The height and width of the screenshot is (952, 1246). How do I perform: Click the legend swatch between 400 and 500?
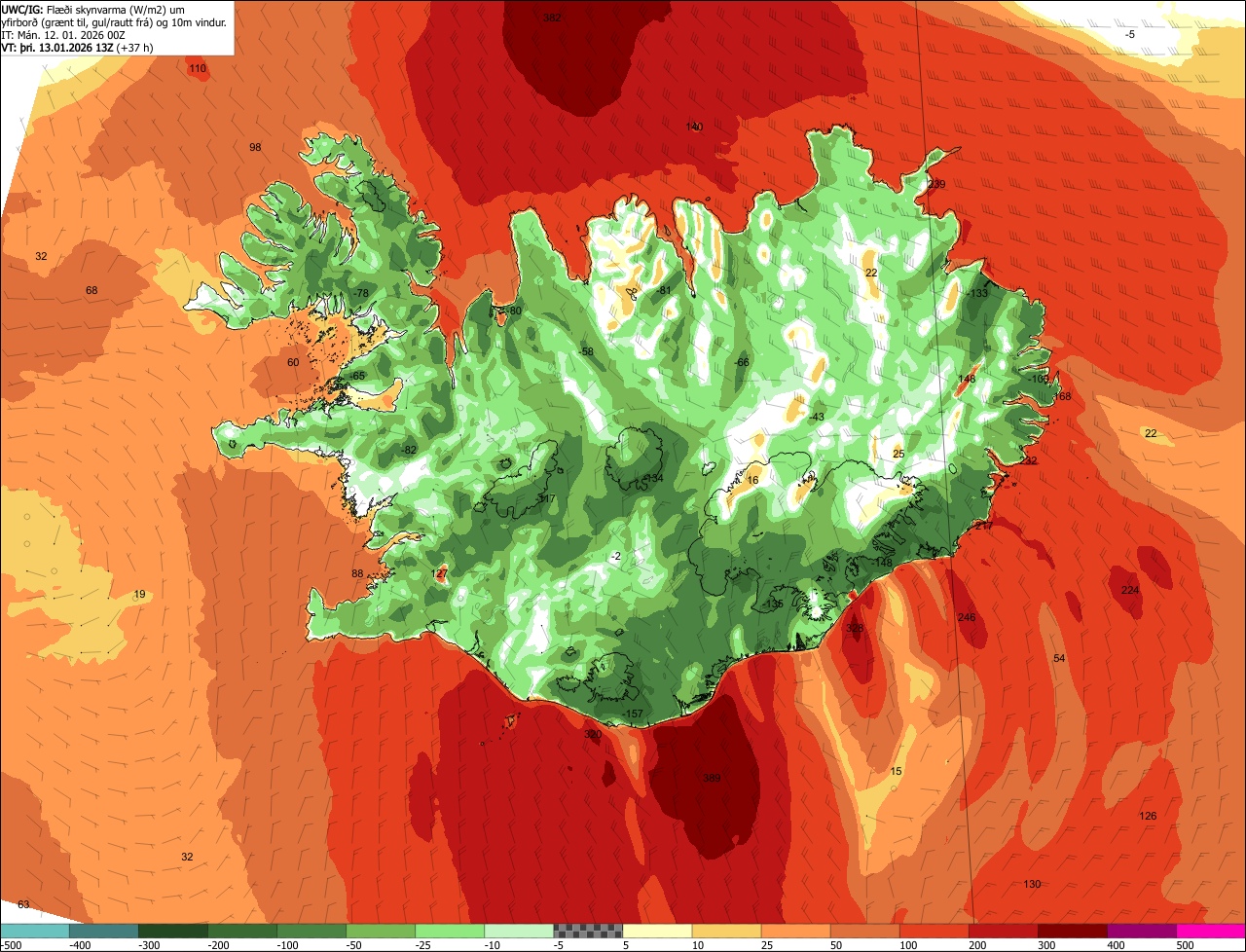click(1141, 931)
